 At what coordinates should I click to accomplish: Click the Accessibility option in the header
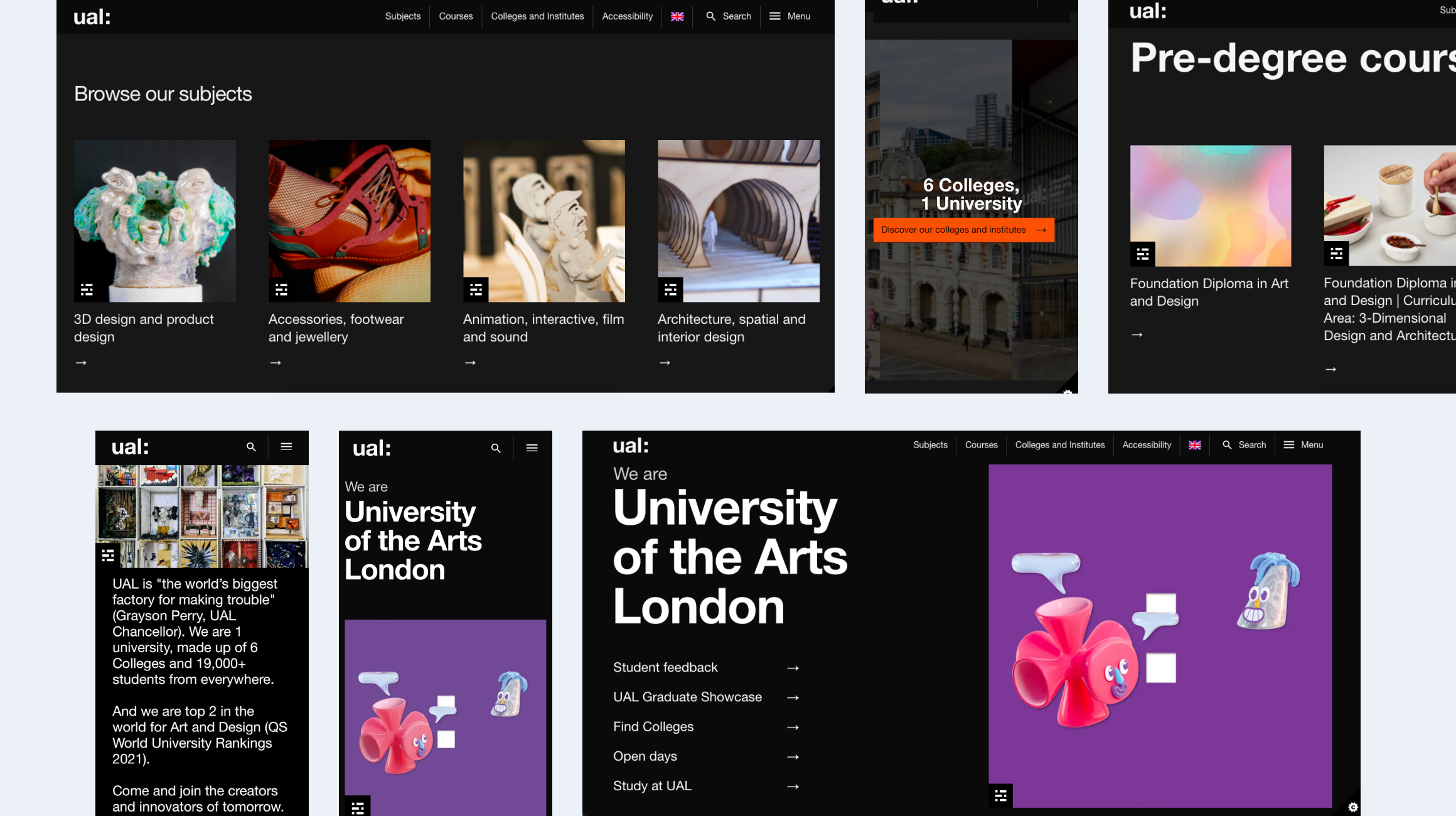point(626,16)
